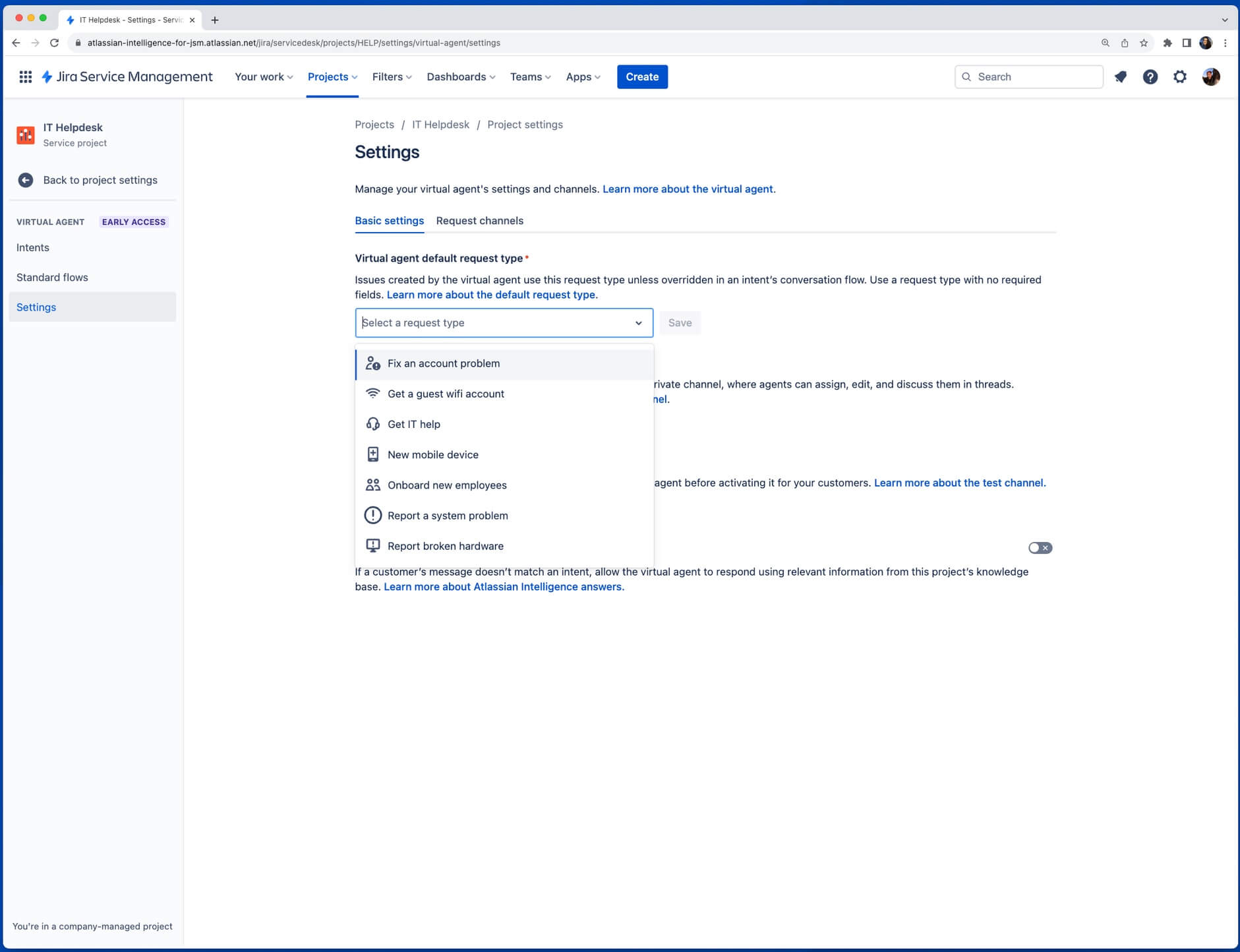Open the Learn more about Atlassian Intelligence answers link

pos(503,586)
